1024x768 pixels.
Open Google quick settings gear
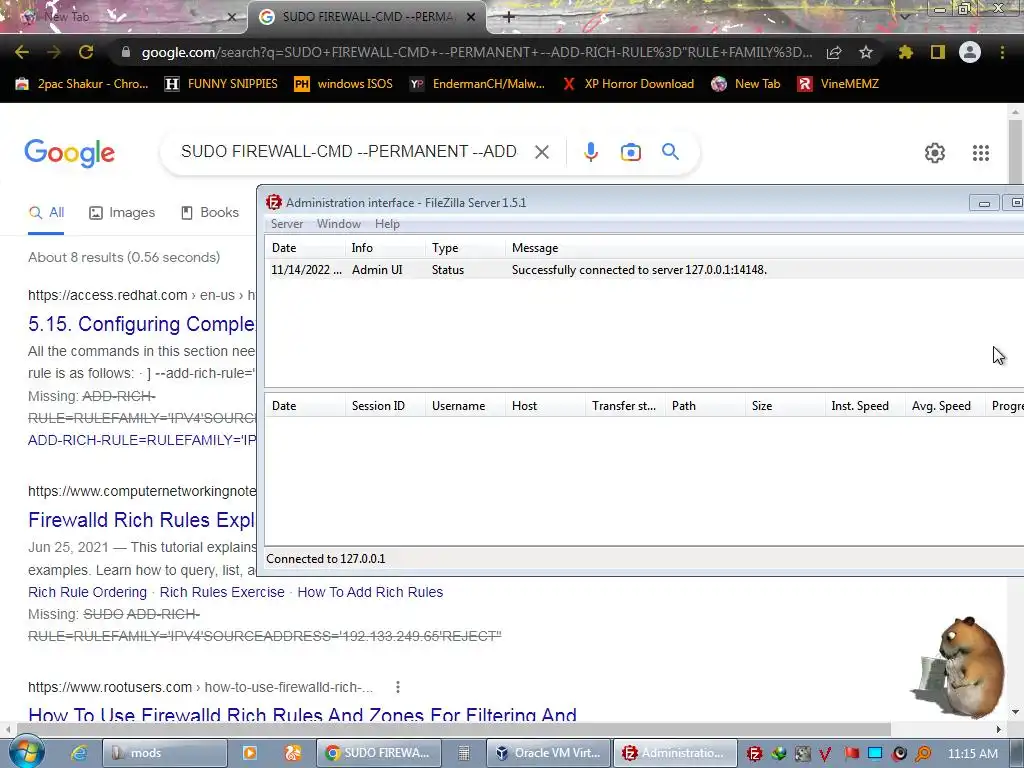click(935, 153)
